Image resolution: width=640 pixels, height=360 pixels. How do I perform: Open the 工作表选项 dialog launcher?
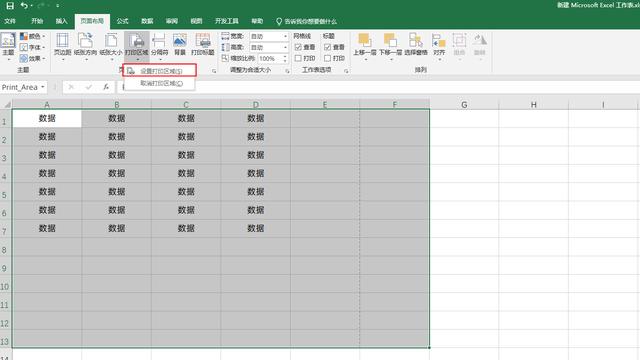[346, 71]
